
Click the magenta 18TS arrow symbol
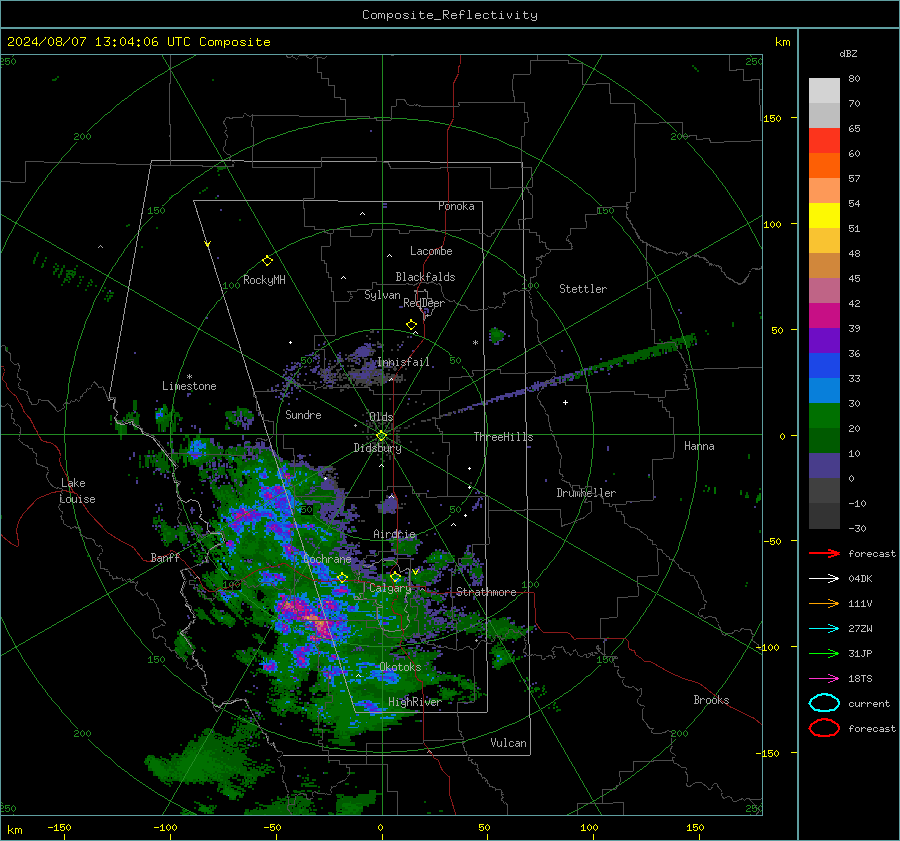(x=824, y=679)
